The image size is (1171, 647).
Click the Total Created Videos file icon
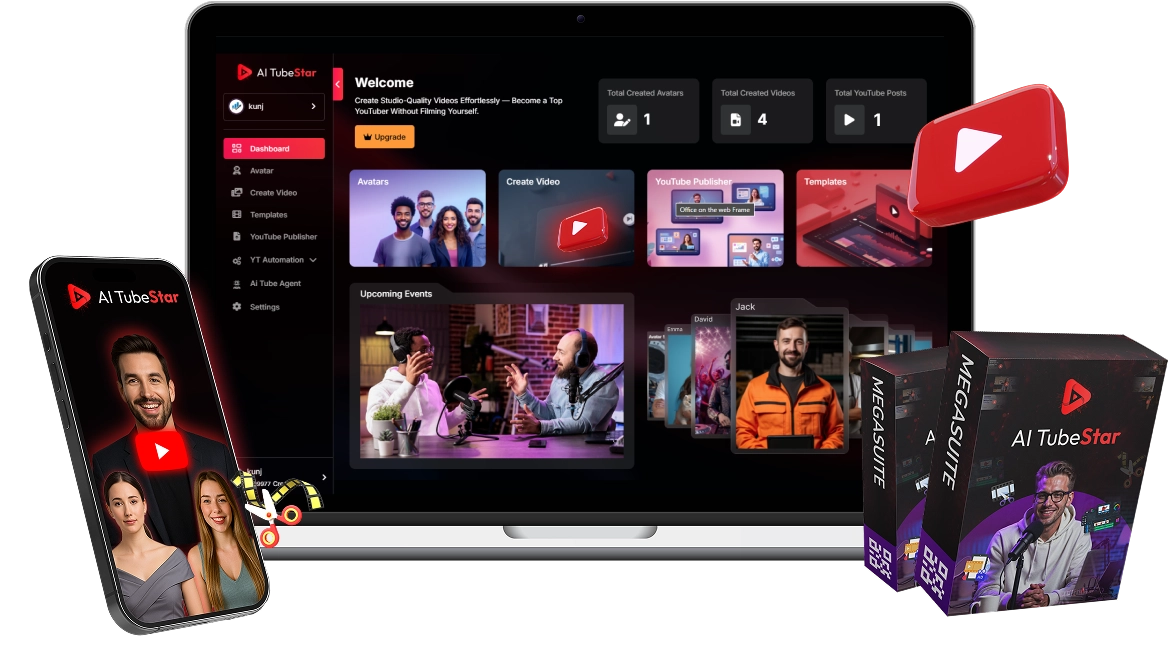736,120
